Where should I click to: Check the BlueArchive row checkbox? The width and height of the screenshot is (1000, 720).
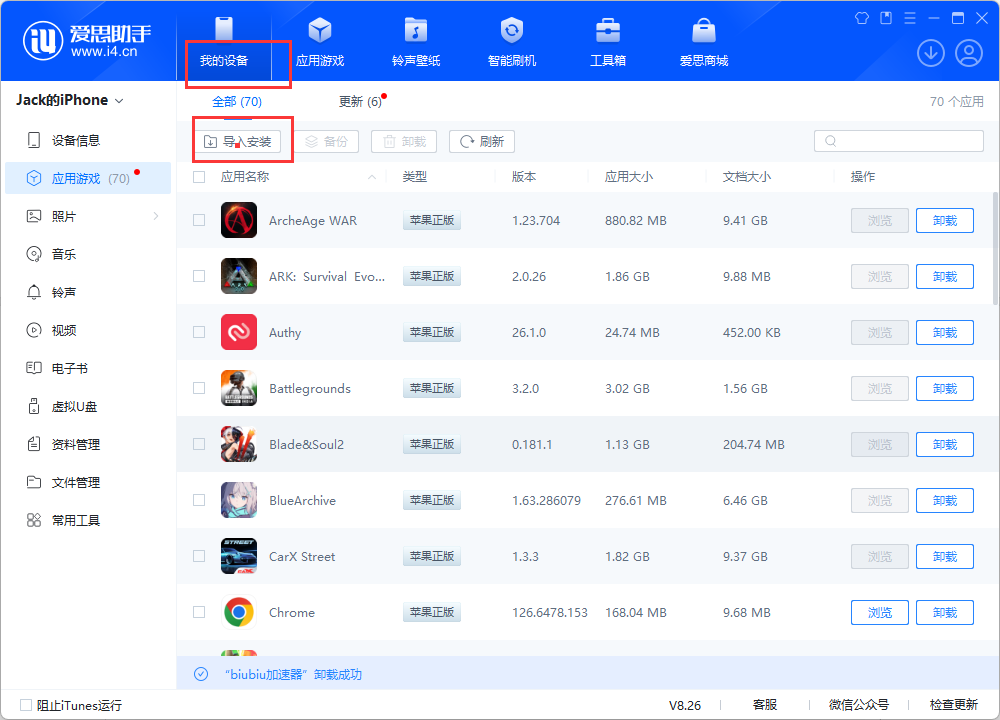[x=199, y=501]
